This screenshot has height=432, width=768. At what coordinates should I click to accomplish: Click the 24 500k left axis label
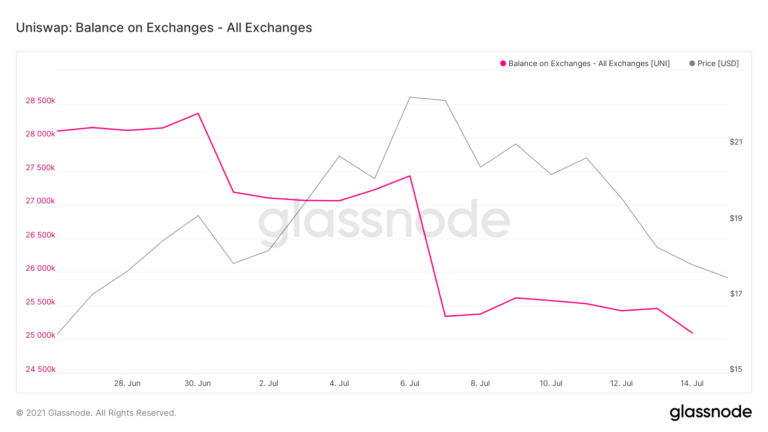[40, 370]
